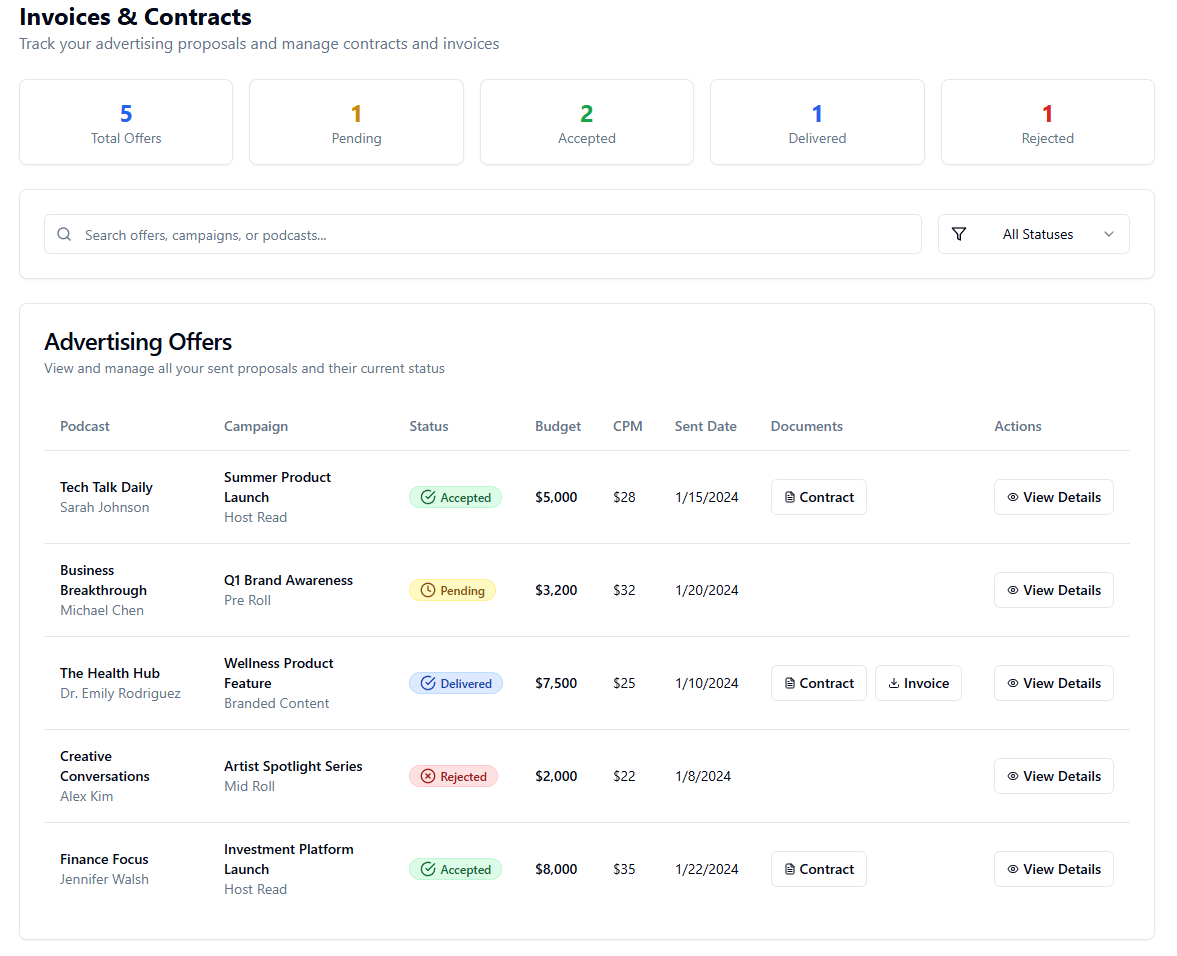Click the eye icon on Business Breakthrough View Details
The width and height of the screenshot is (1177, 956).
[x=1013, y=590]
